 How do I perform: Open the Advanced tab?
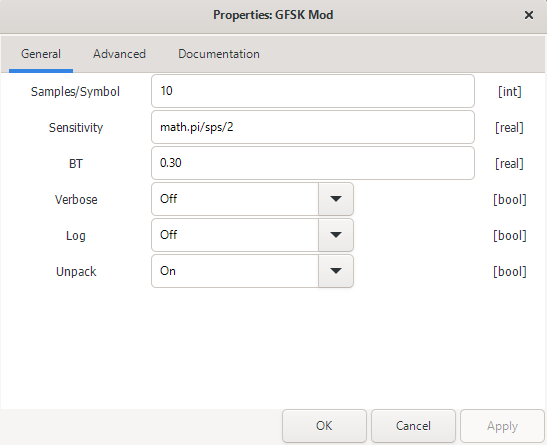[x=119, y=54]
